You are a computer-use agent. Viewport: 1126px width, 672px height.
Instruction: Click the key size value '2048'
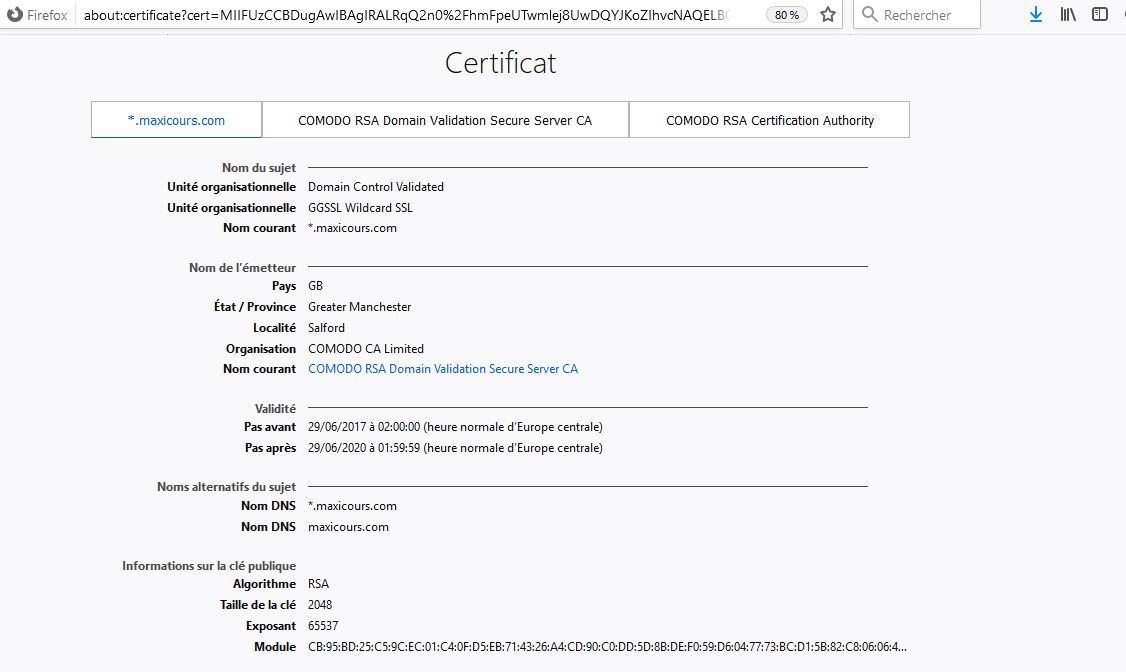(x=320, y=605)
